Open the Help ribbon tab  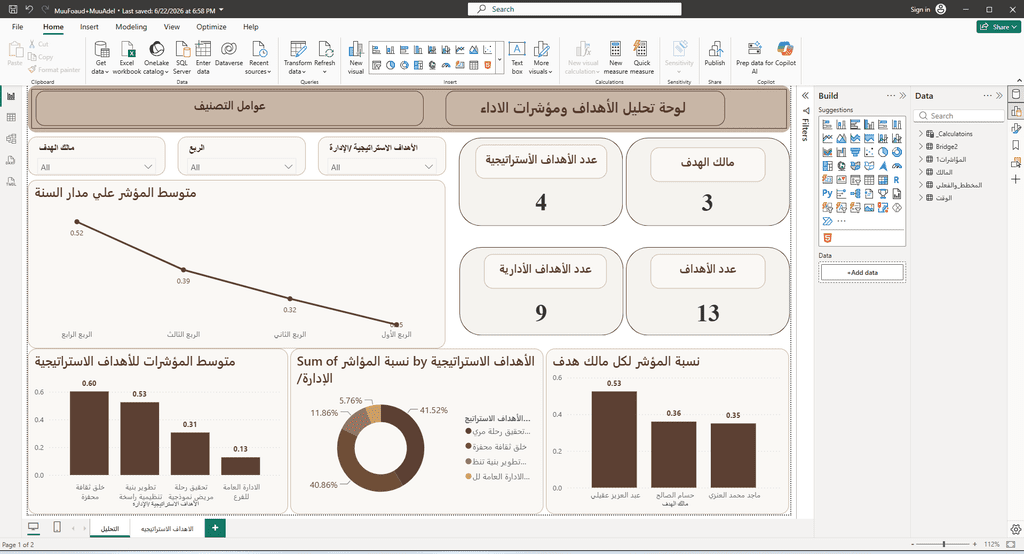pos(251,27)
